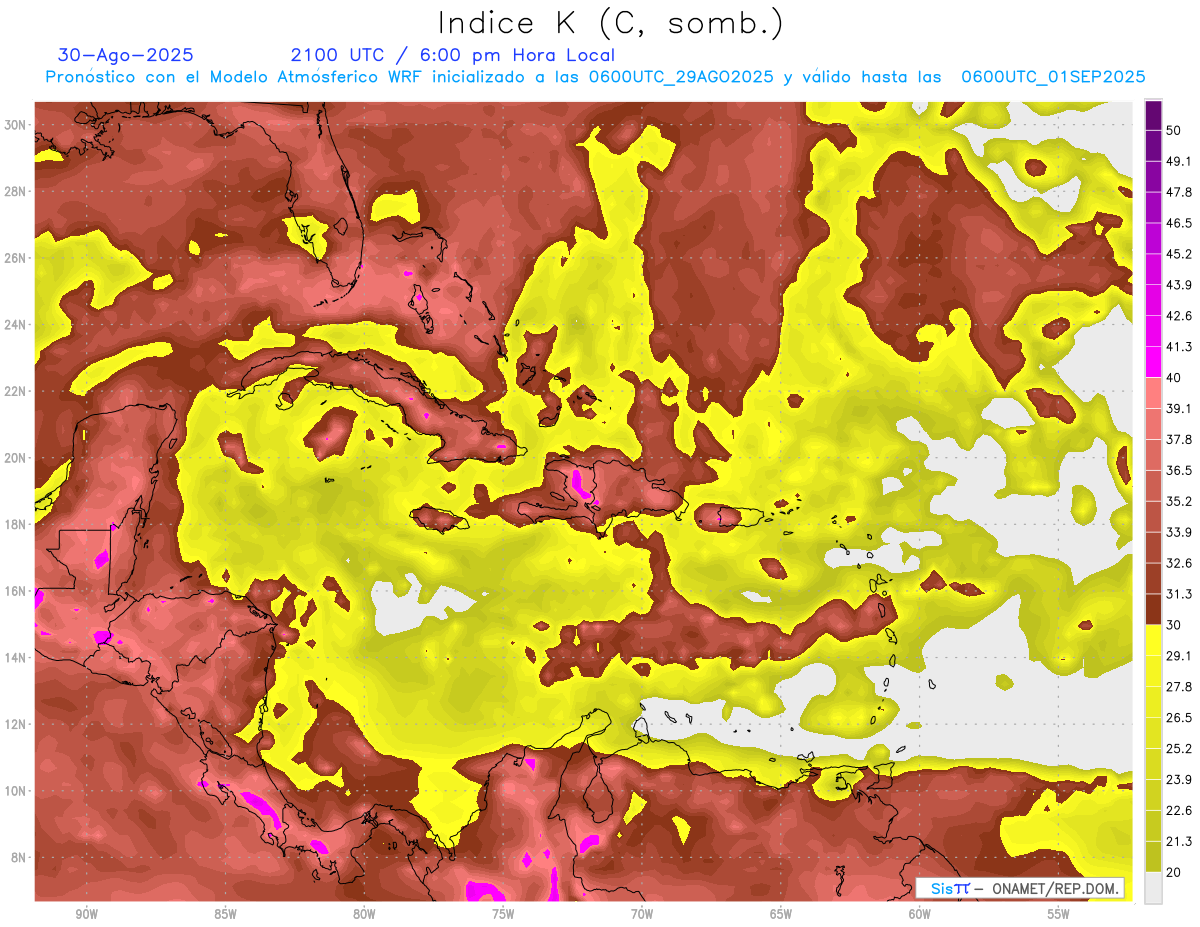This screenshot has height=927, width=1200.
Task: Select the date text '30-Ago-2025'
Action: point(126,55)
